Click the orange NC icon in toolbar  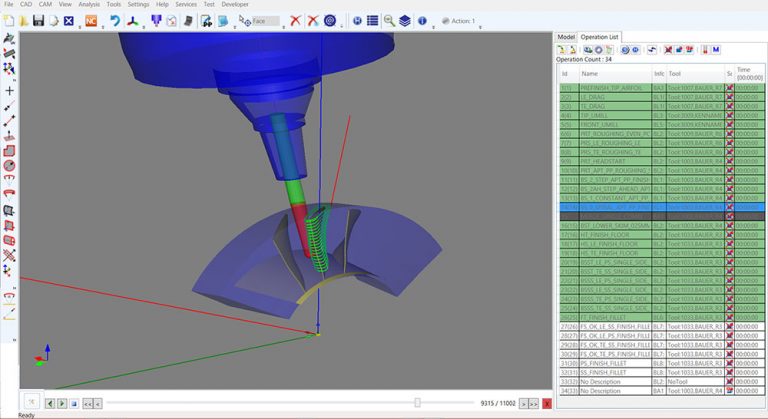point(91,21)
